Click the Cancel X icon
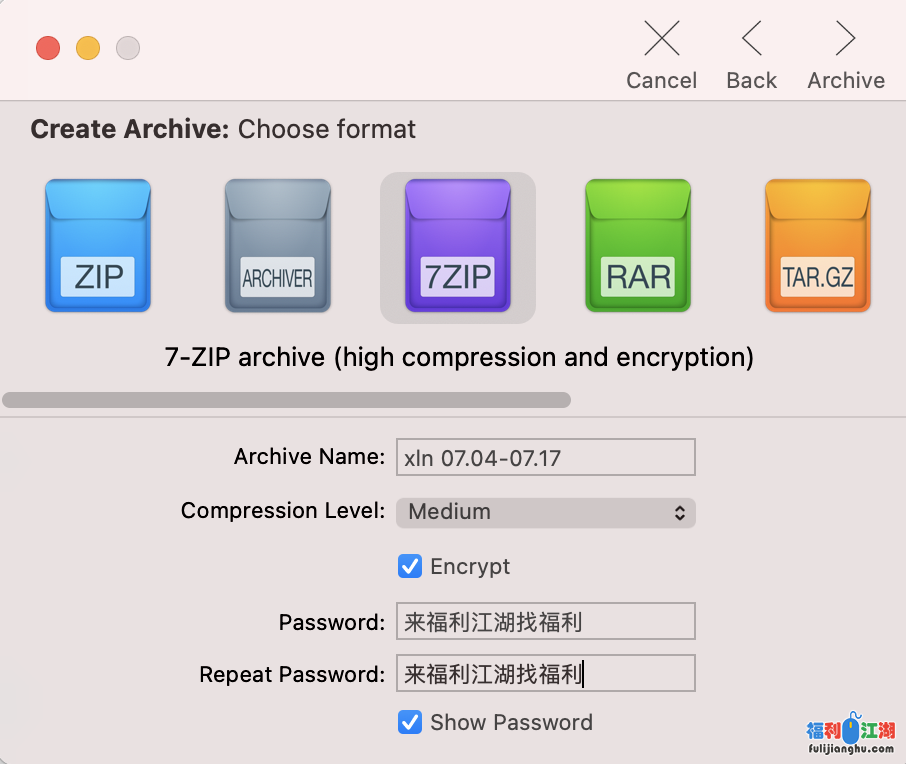This screenshot has width=906, height=764. point(661,40)
